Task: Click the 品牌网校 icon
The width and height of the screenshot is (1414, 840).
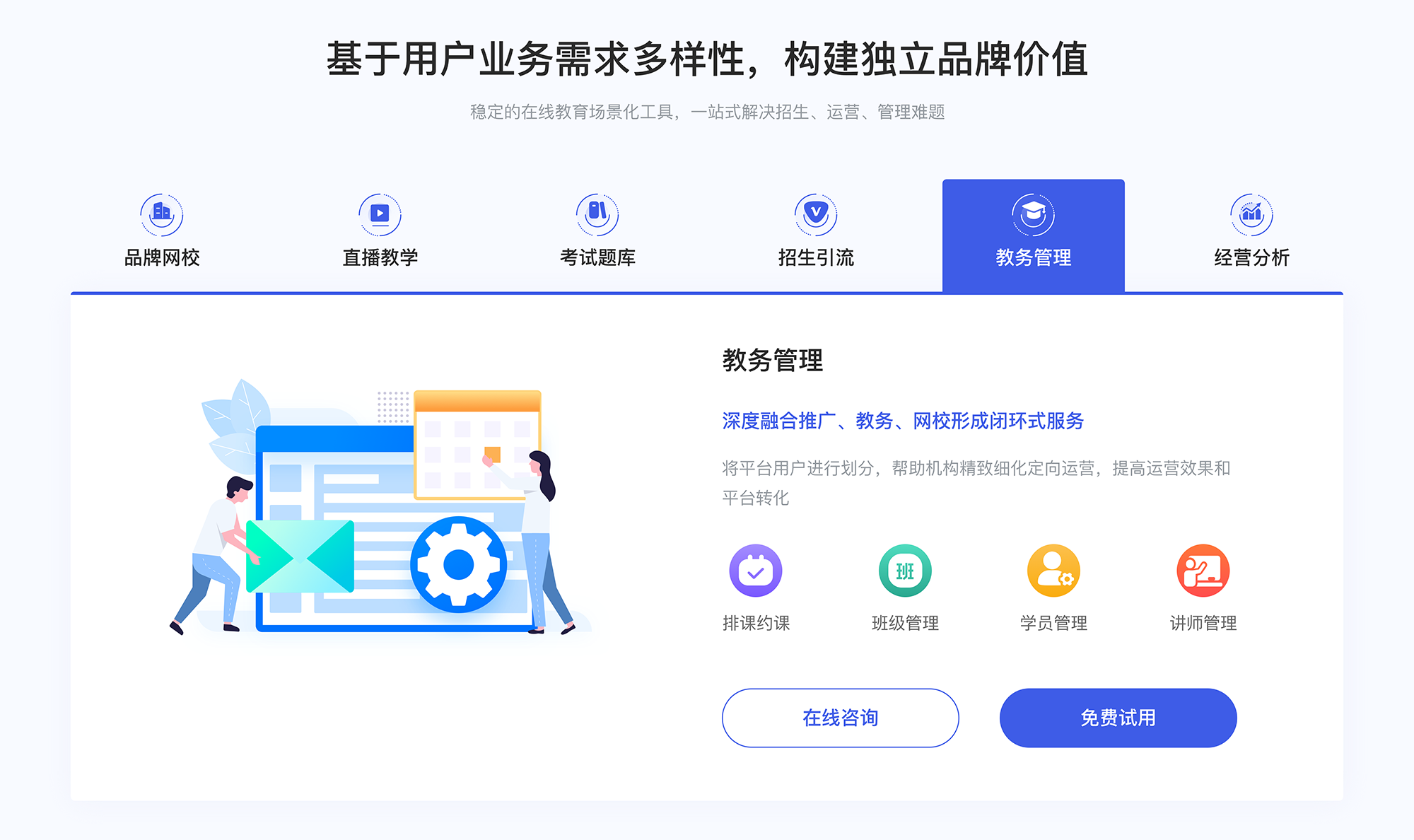Action: point(160,210)
